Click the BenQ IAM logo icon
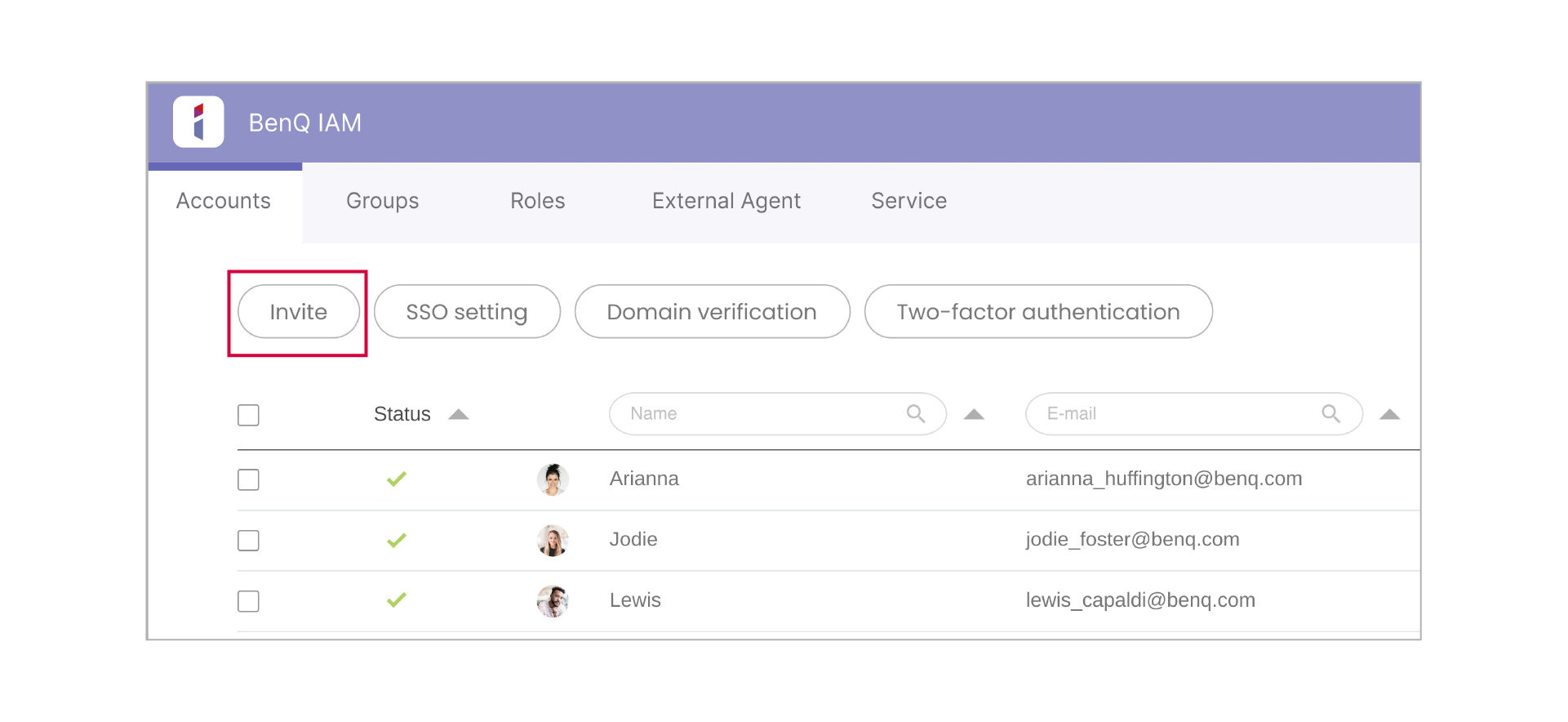Image resolution: width=1568 pixels, height=722 pixels. (x=198, y=122)
